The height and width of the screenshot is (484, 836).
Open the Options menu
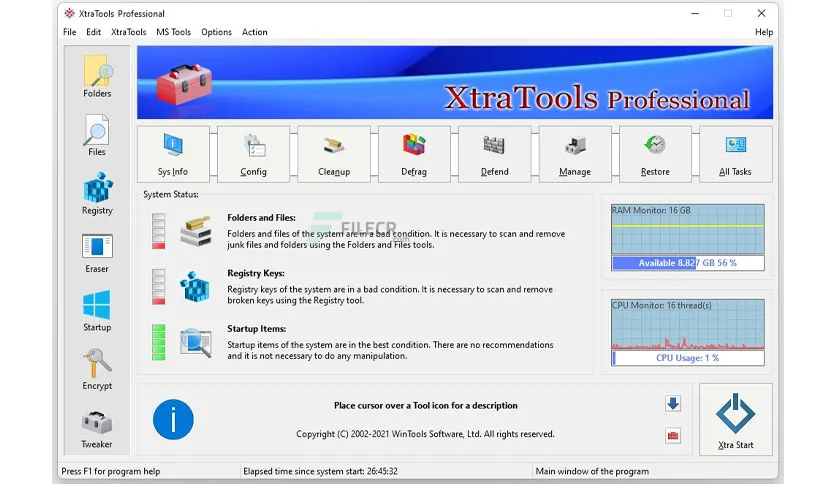(x=216, y=32)
